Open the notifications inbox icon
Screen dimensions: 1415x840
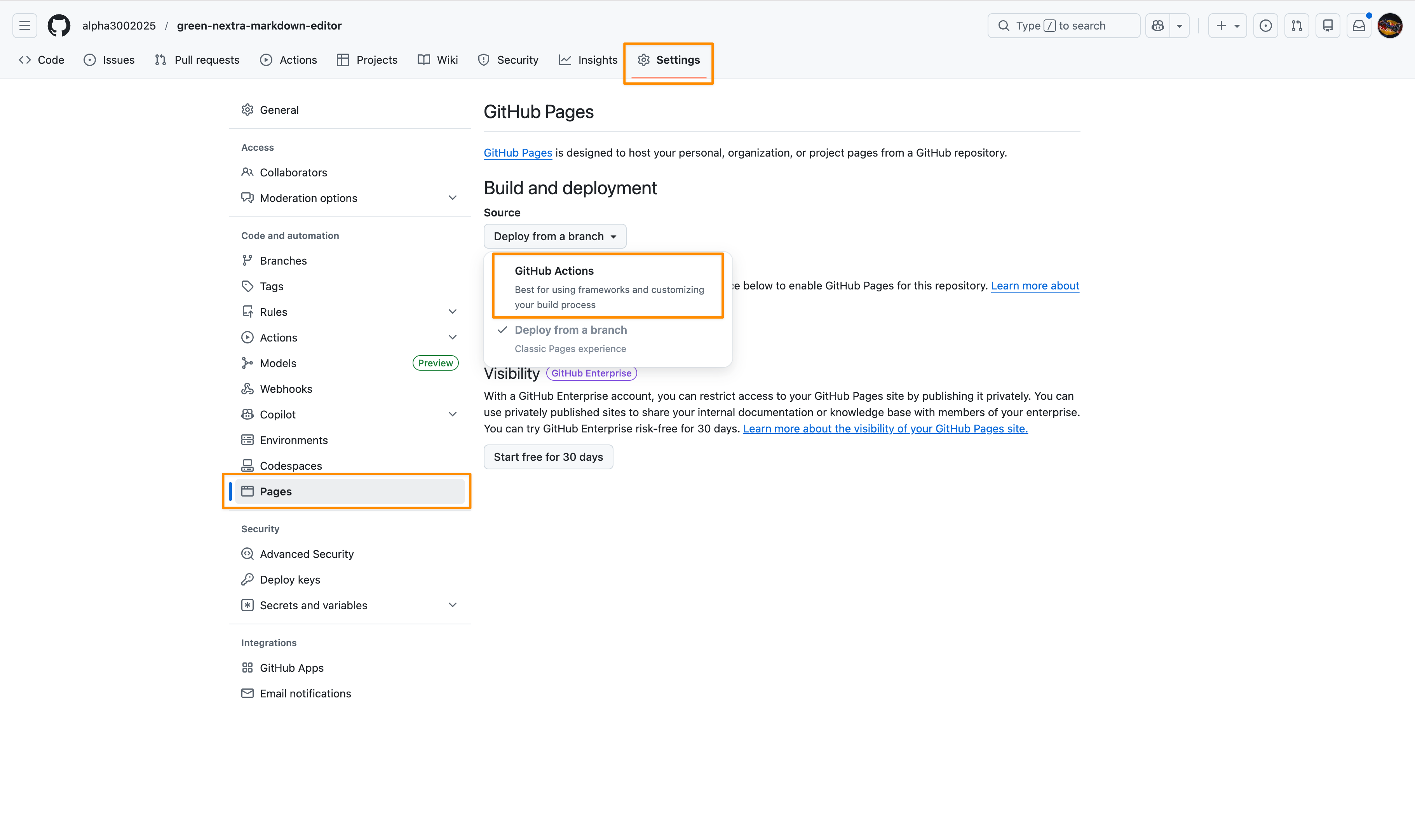(1358, 26)
